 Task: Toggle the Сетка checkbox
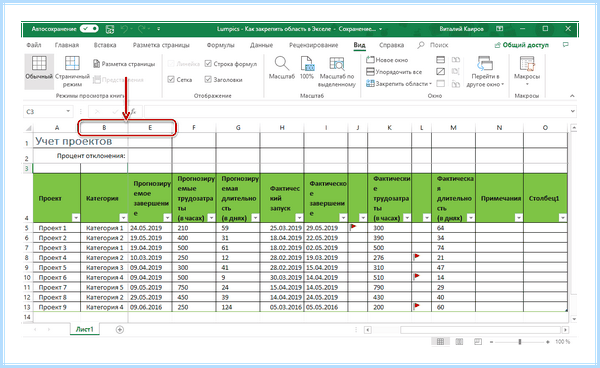tap(171, 80)
